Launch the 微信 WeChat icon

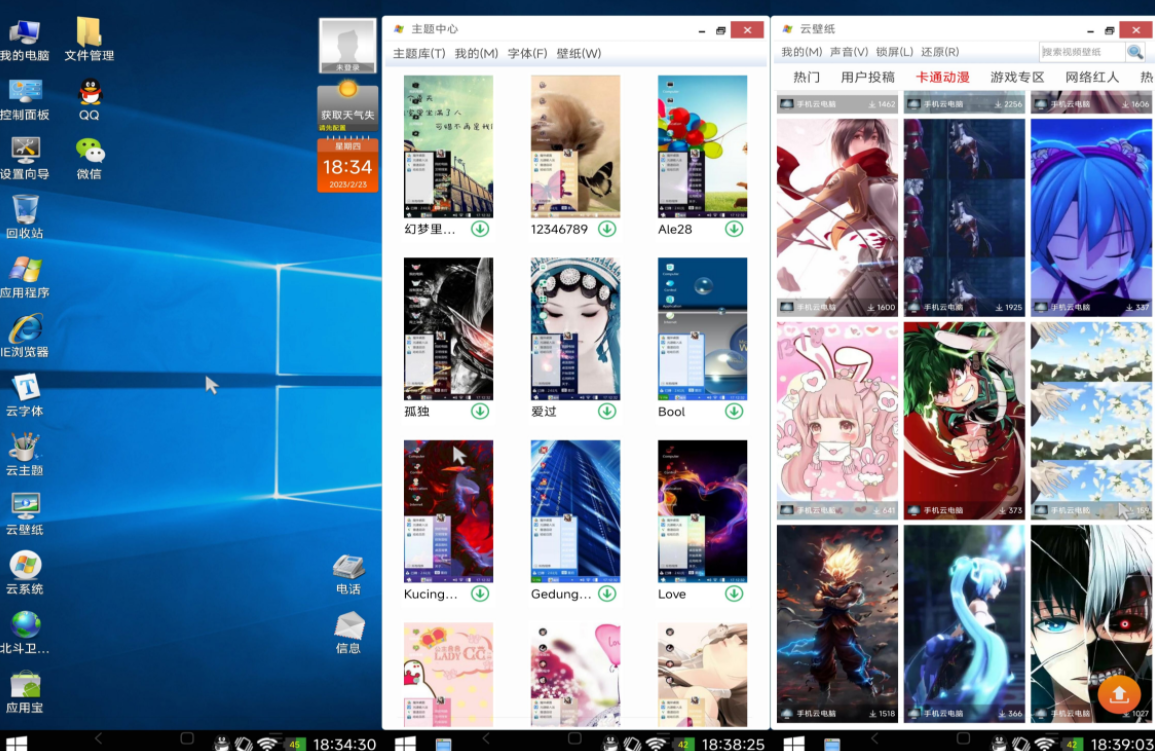[x=89, y=158]
